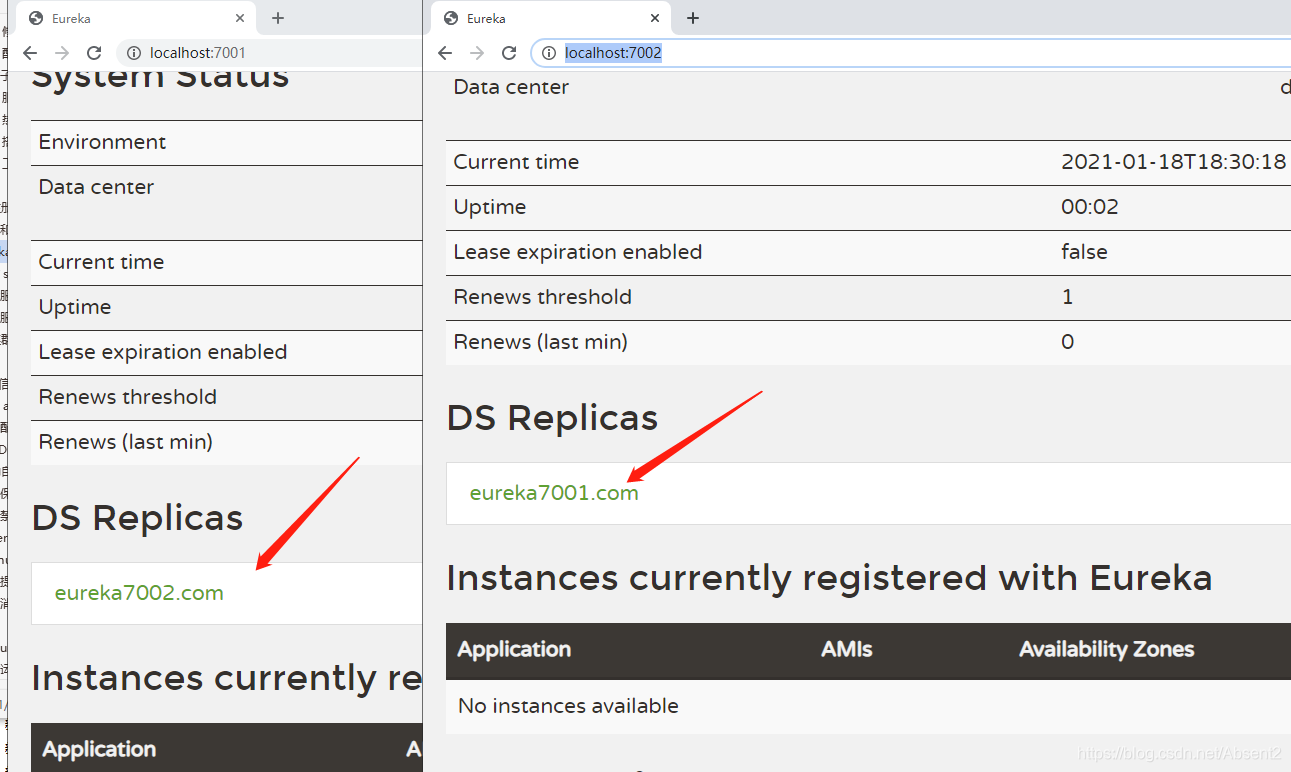Screen dimensions: 1291x772
Task: Go back in the localhost:7002 window
Action: (445, 53)
